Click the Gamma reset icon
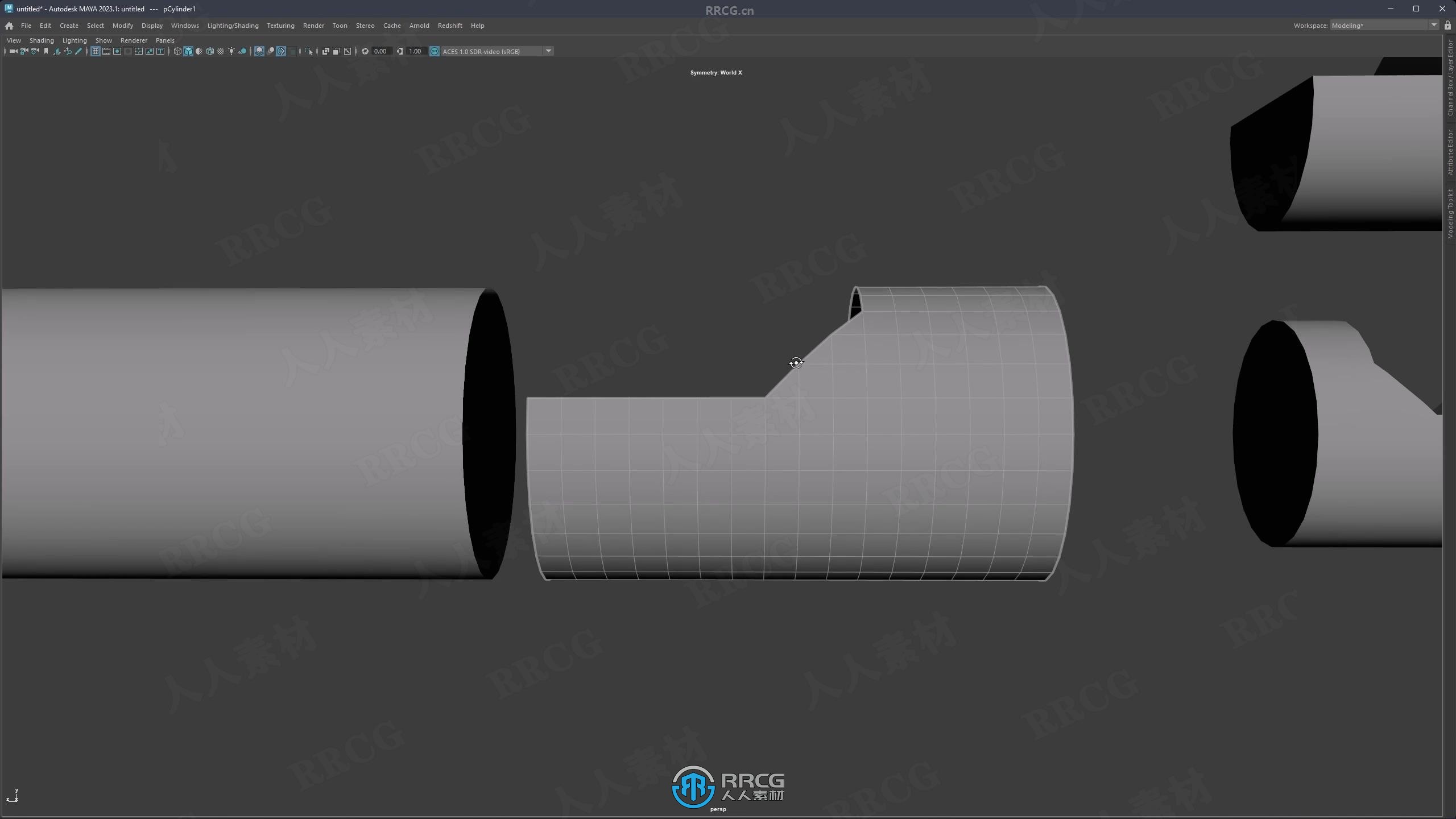This screenshot has height=819, width=1456. point(400,51)
